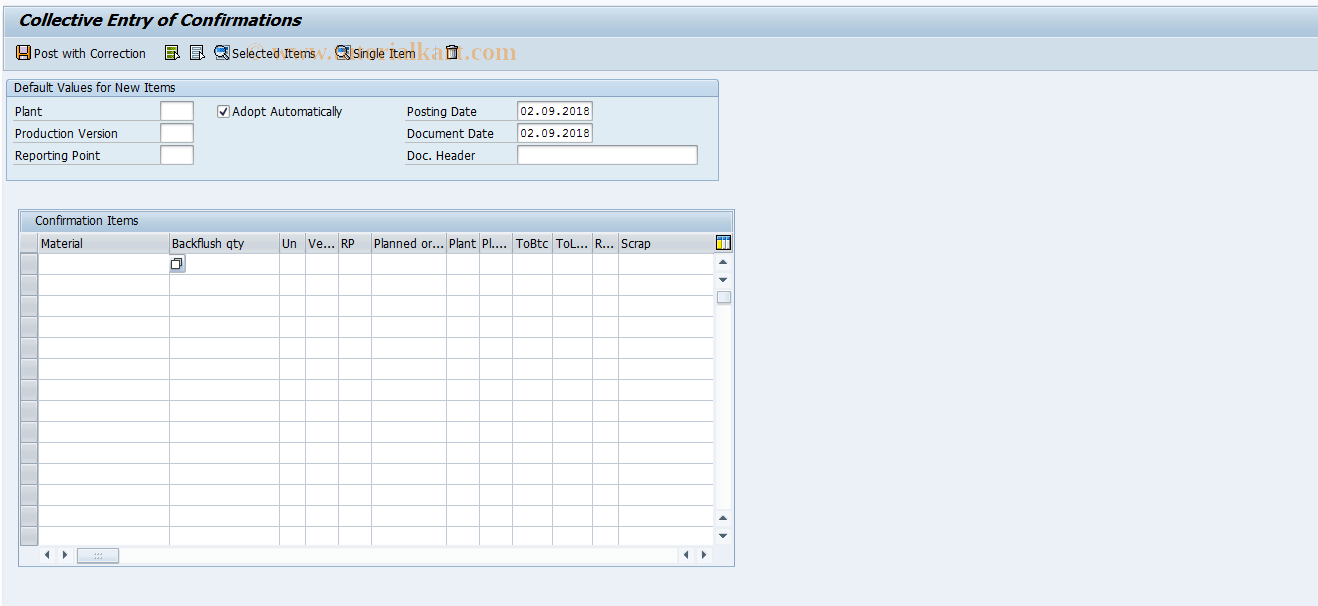Click the trash can delete icon

tap(452, 52)
